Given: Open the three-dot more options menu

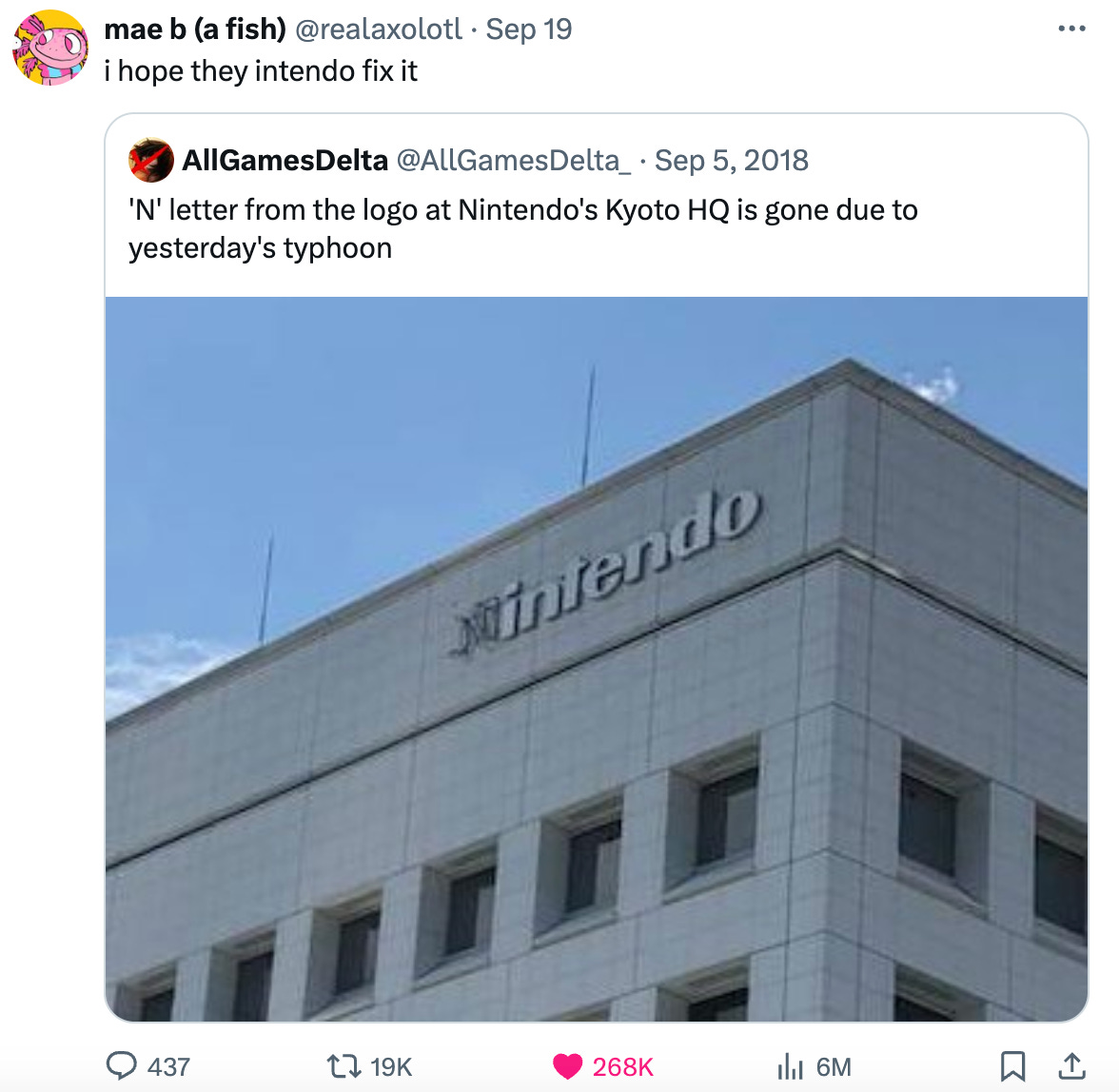Looking at the screenshot, I should click(1071, 29).
